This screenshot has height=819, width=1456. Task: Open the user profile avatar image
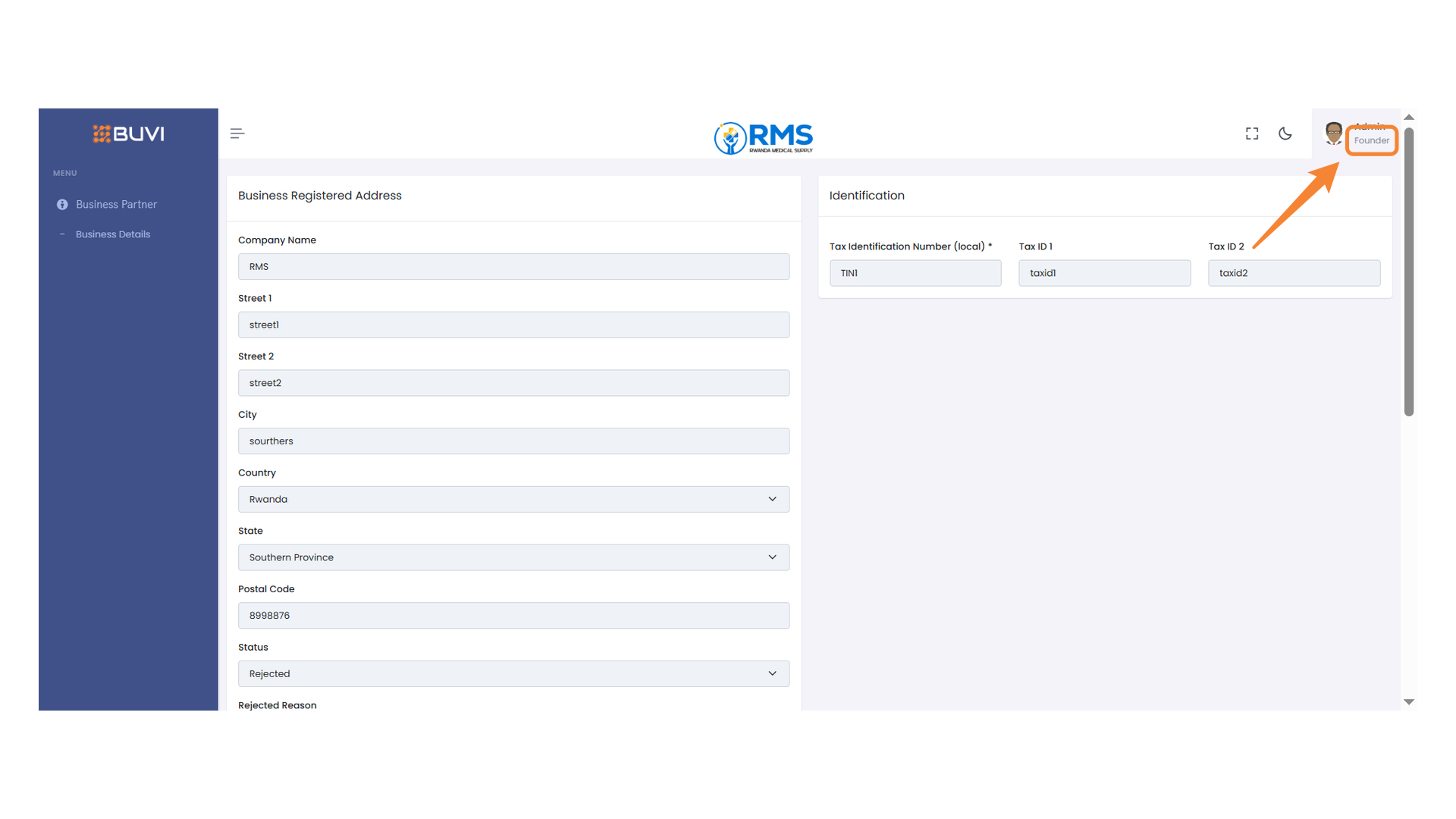point(1334,133)
